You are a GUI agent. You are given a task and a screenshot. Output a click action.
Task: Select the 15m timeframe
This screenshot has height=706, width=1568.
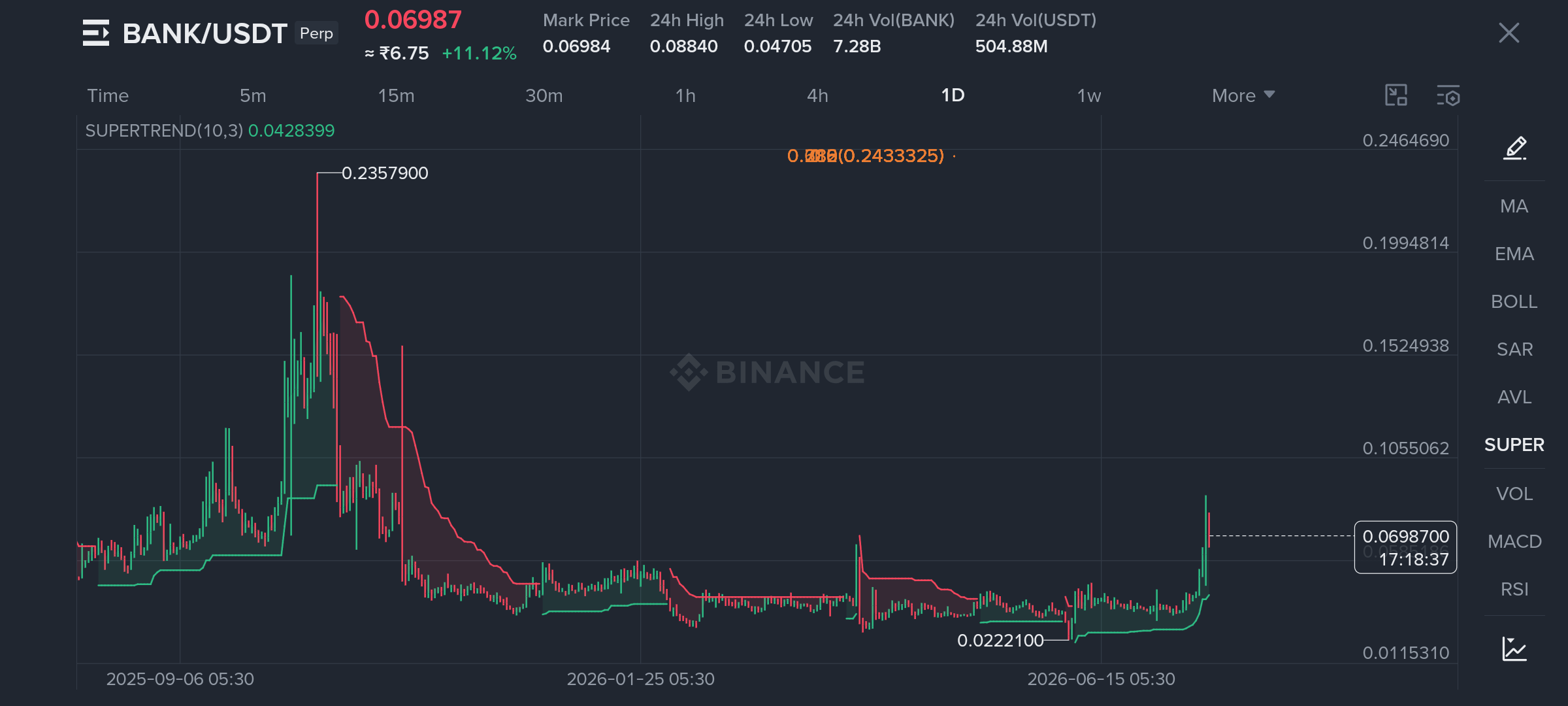pos(396,95)
